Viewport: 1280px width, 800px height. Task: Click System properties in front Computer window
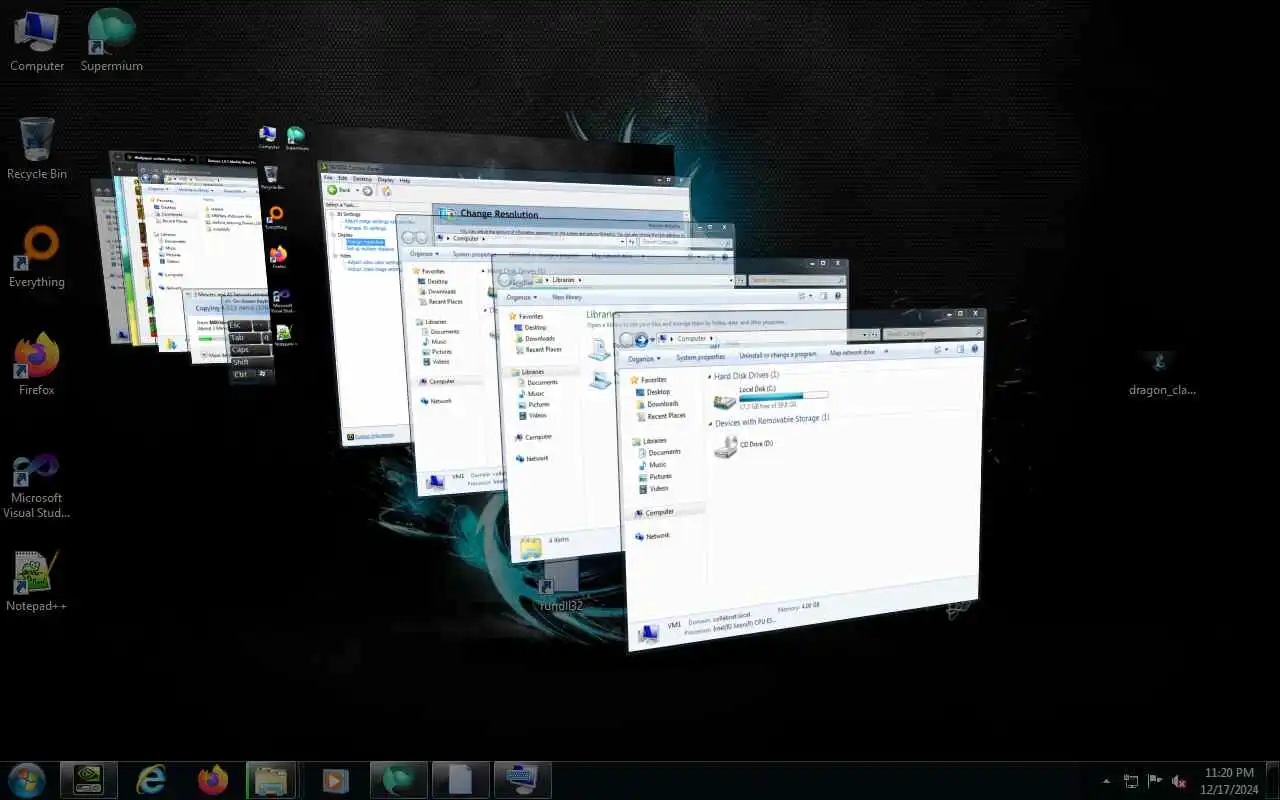(700, 357)
